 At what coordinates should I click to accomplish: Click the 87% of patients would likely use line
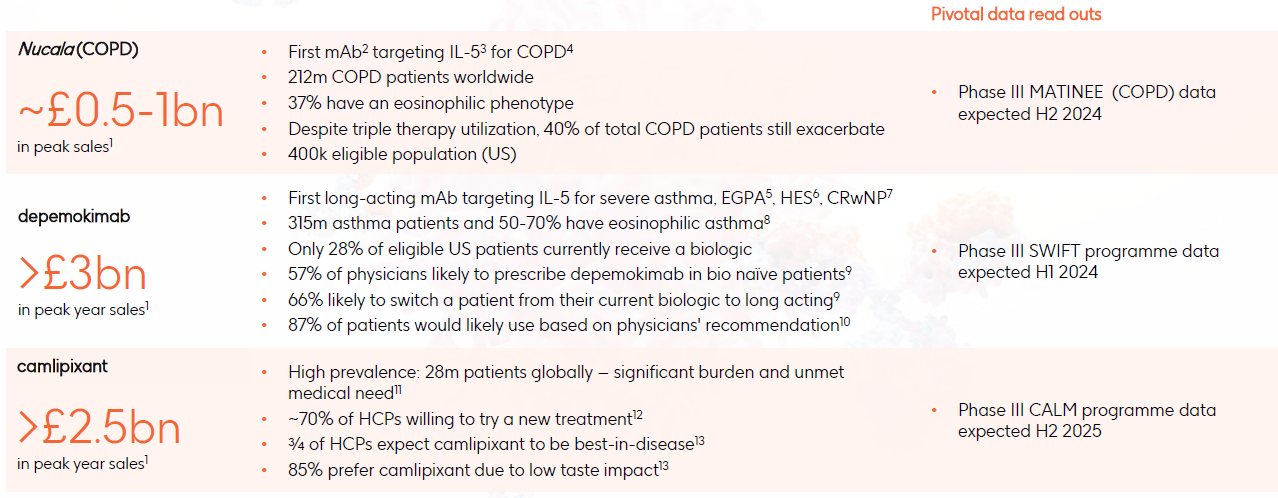568,325
